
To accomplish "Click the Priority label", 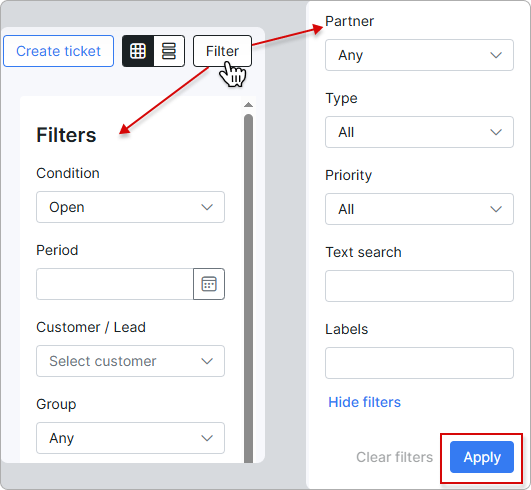I will tap(348, 175).
